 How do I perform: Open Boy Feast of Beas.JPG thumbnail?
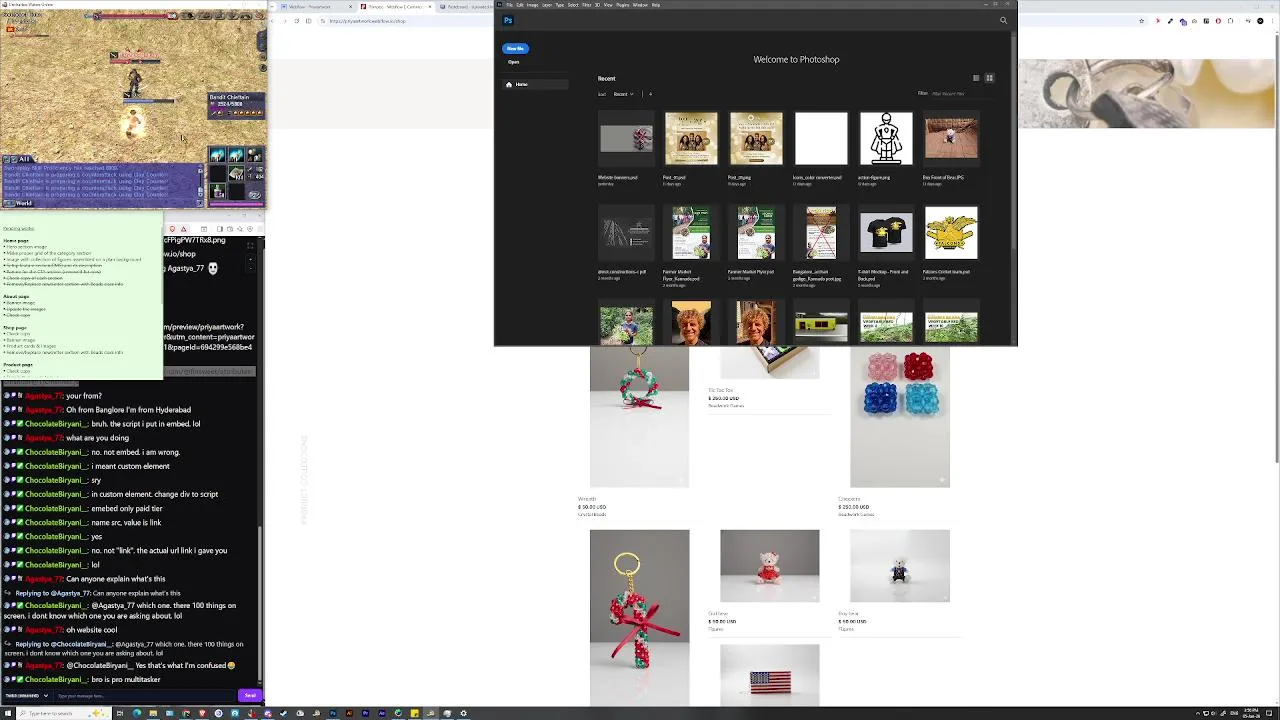[x=951, y=138]
